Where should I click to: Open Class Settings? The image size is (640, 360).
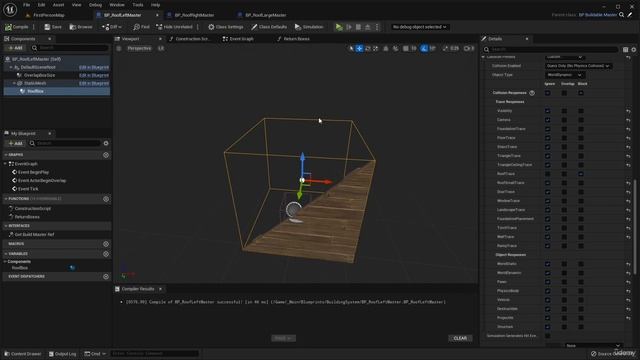(226, 27)
